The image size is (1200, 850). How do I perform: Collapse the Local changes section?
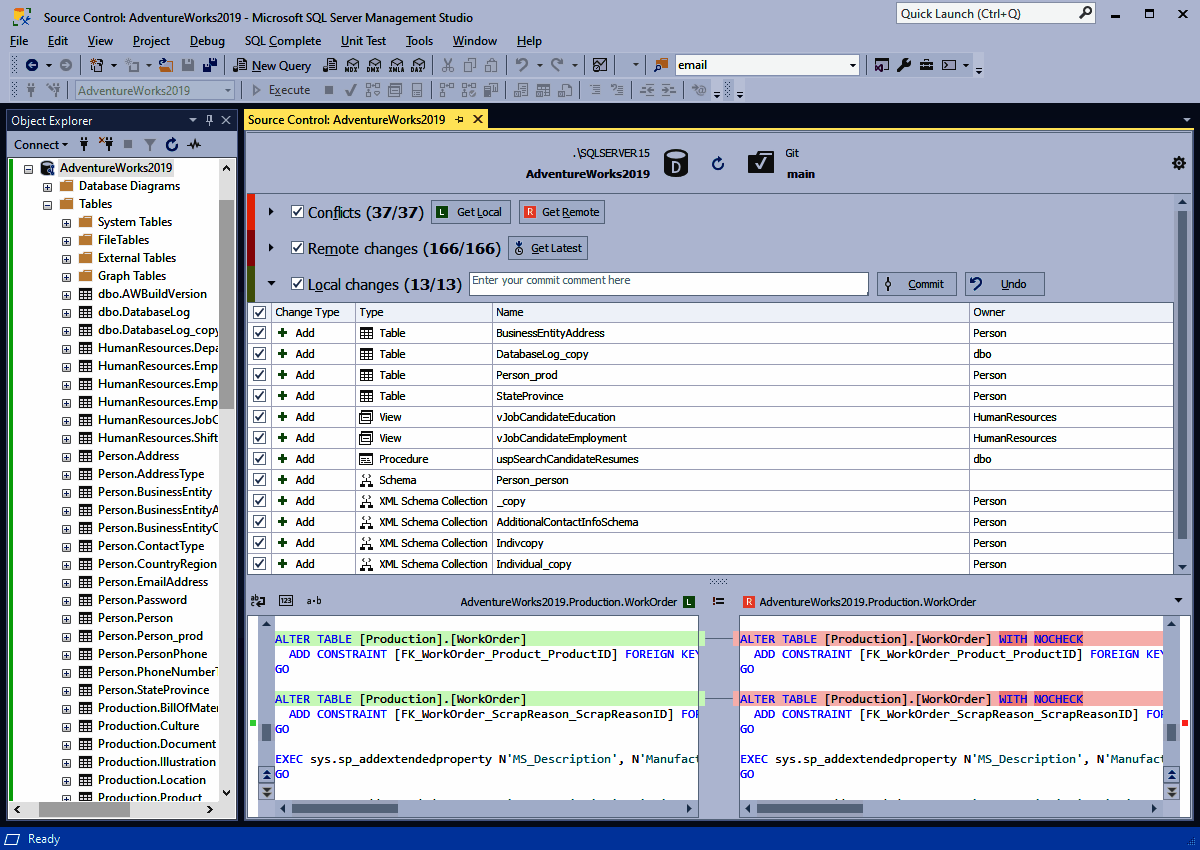coord(270,283)
